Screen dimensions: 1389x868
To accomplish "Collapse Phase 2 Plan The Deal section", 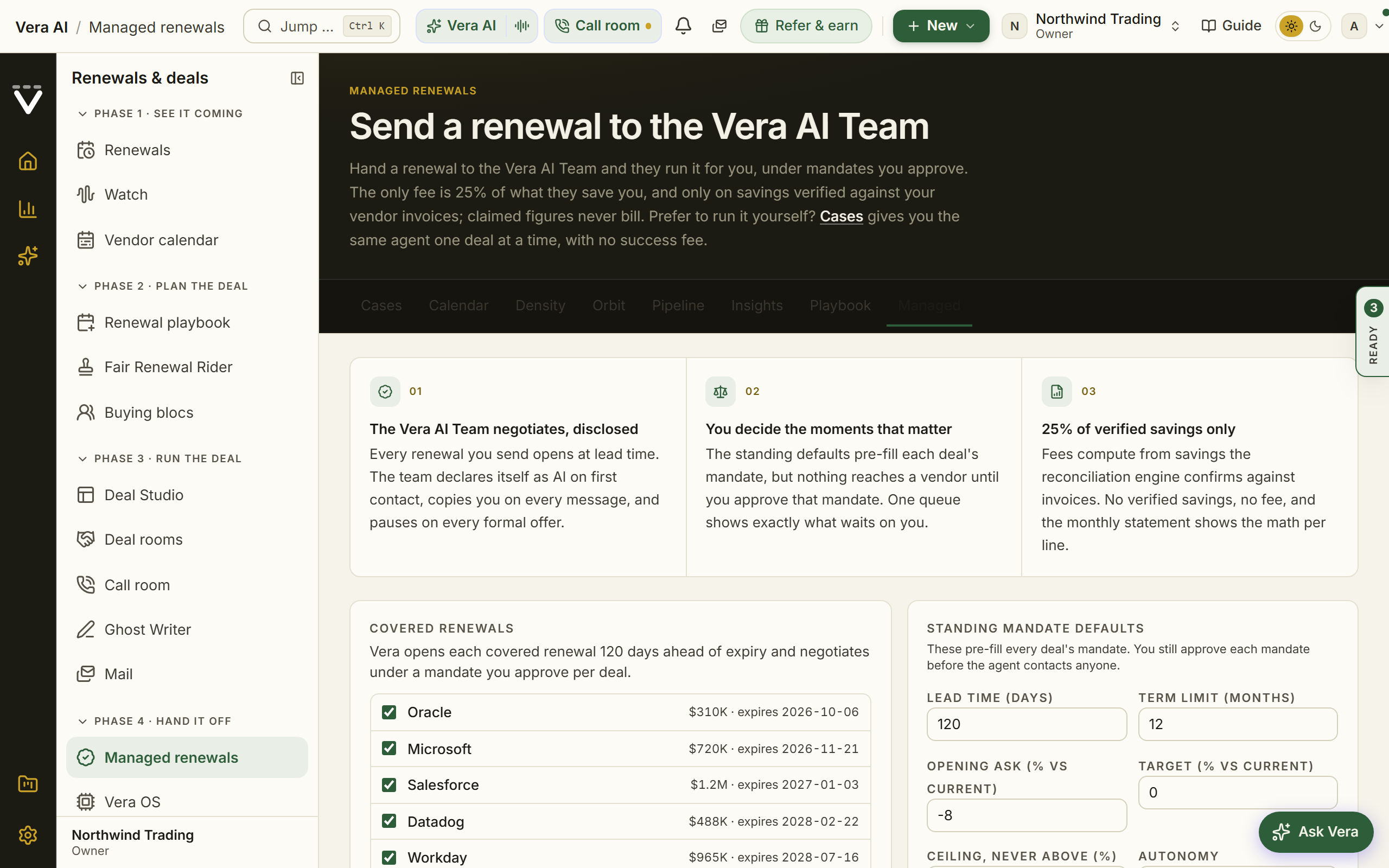I will pos(162,286).
